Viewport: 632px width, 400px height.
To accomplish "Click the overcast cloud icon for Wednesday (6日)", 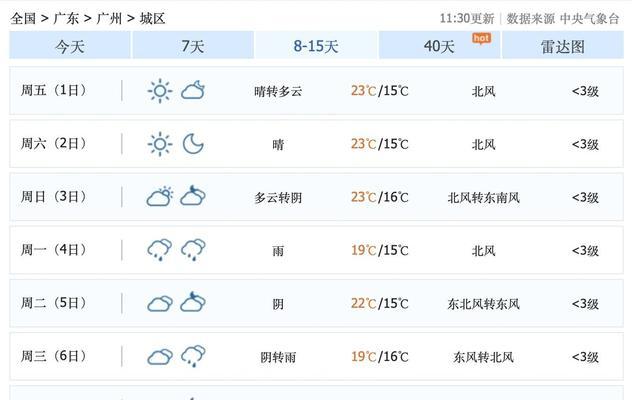I will [160, 357].
